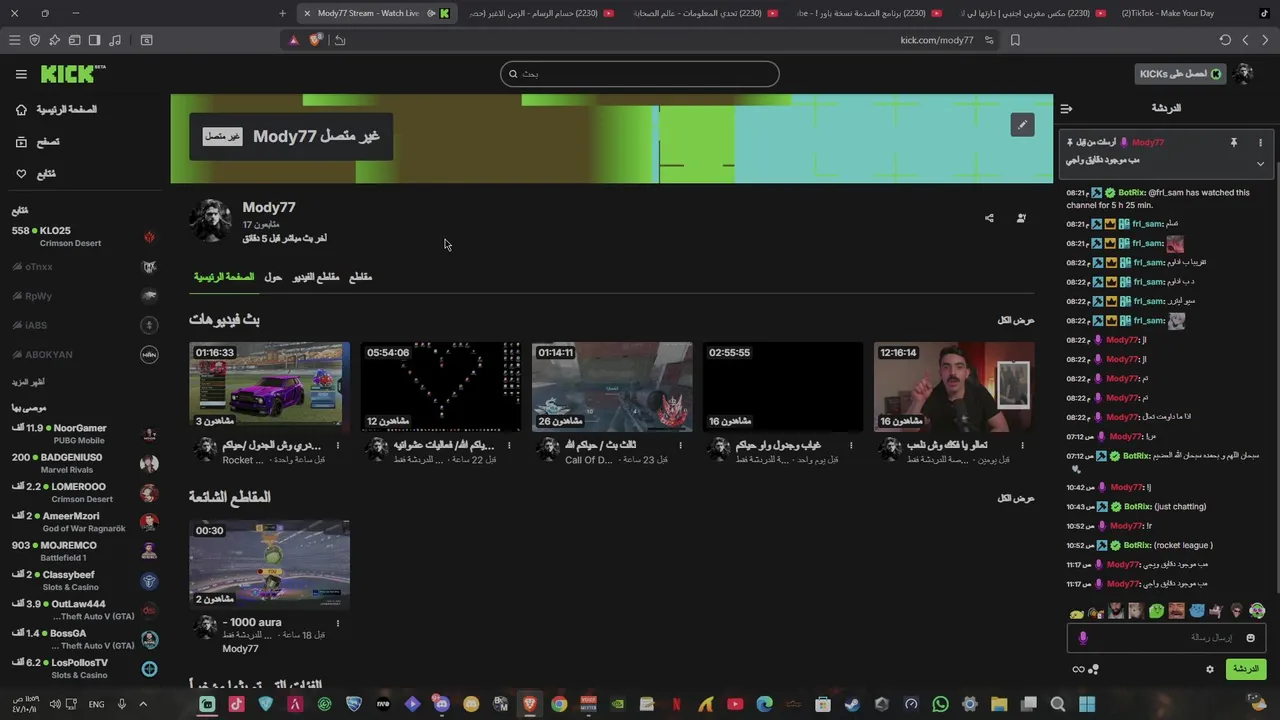Switch to the 'مقاطع الفيديو' tab
Viewport: 1280px width, 720px height.
tap(316, 277)
